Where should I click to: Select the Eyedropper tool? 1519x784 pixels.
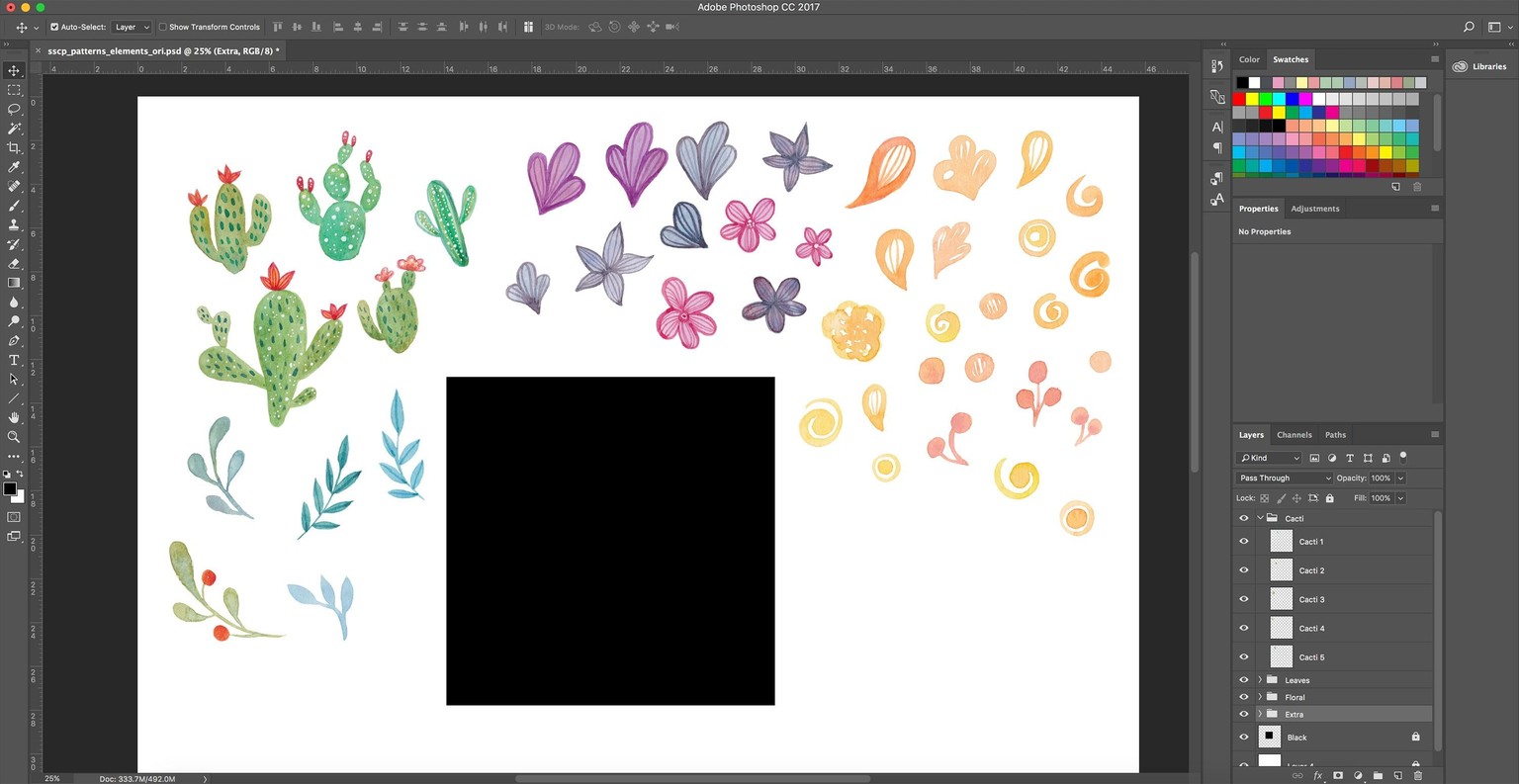click(x=14, y=167)
